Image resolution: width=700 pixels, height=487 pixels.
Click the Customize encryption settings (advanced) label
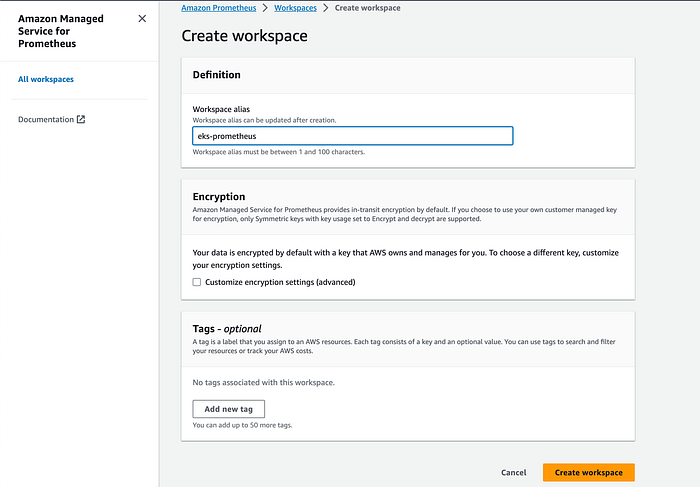(x=280, y=282)
